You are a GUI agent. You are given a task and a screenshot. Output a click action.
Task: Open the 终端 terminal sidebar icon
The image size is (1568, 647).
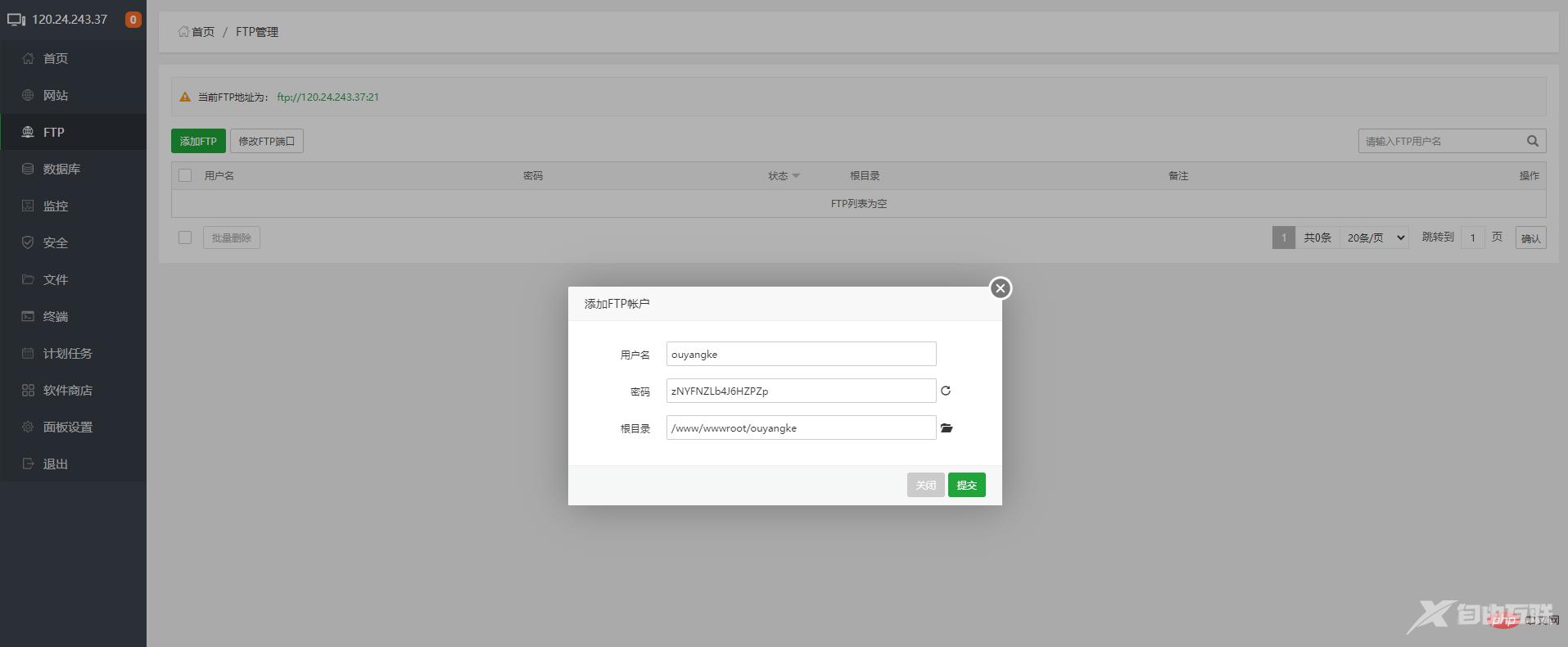(x=28, y=316)
